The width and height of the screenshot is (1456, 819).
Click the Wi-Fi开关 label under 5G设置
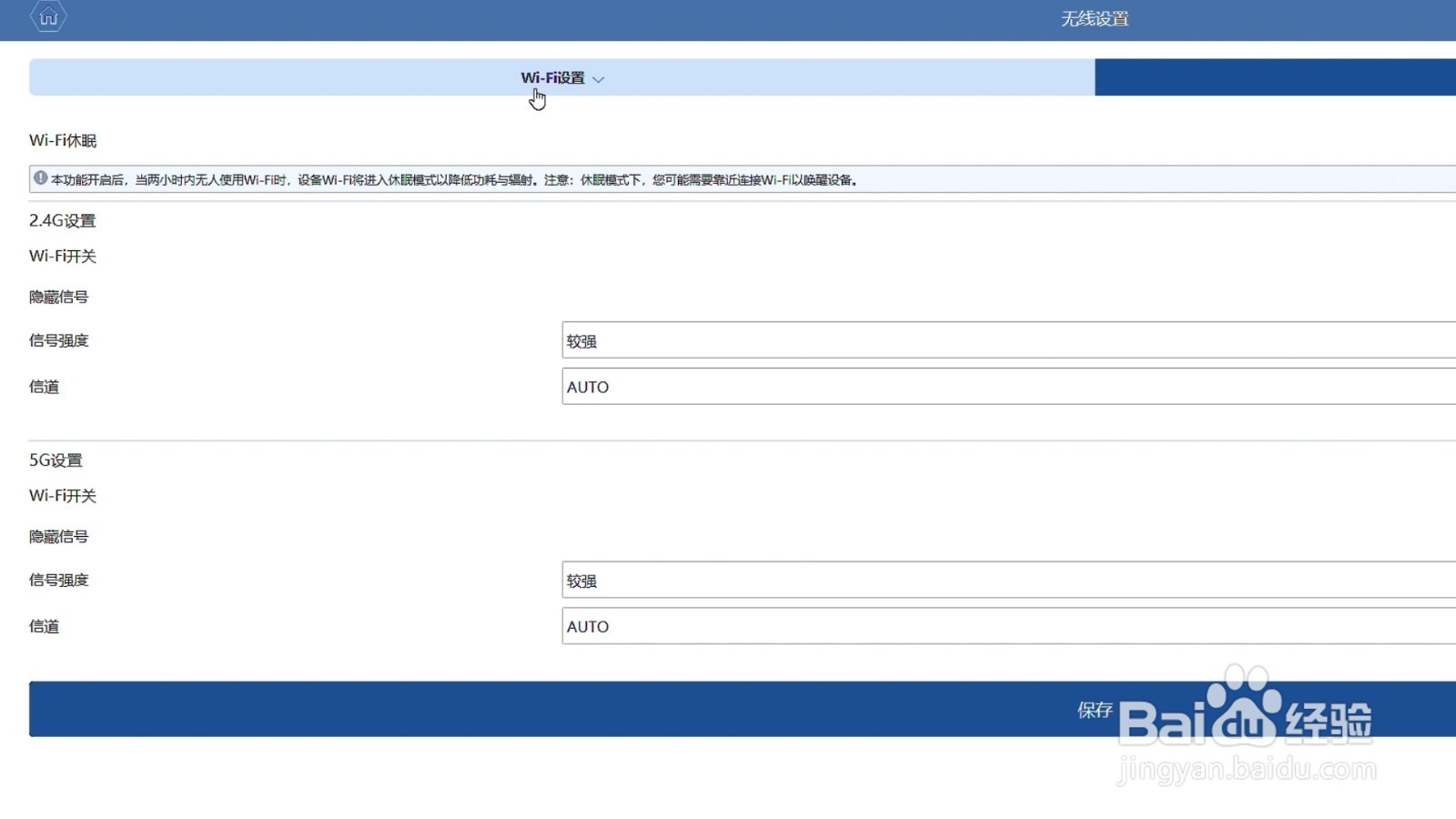[x=63, y=496]
